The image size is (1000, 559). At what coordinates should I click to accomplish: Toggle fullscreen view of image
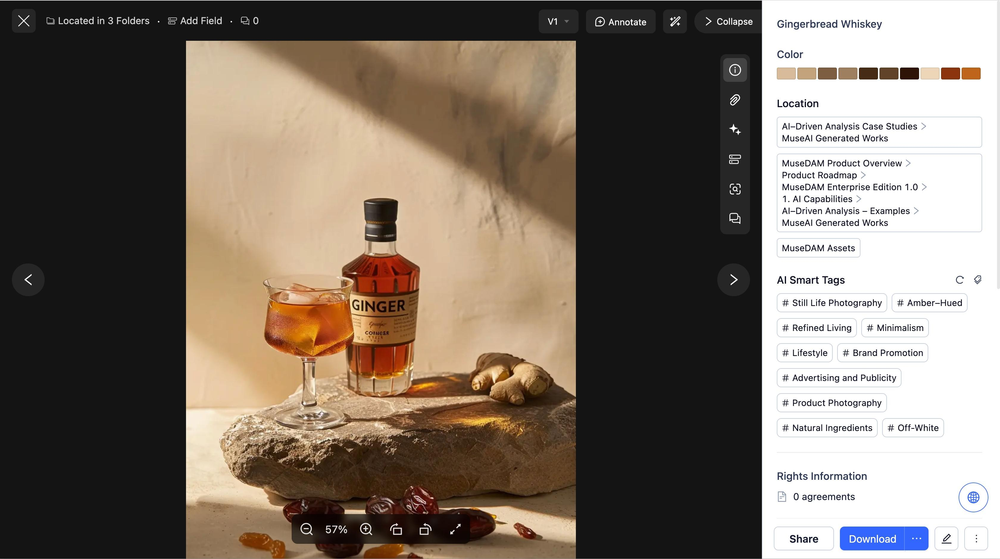[x=455, y=529]
